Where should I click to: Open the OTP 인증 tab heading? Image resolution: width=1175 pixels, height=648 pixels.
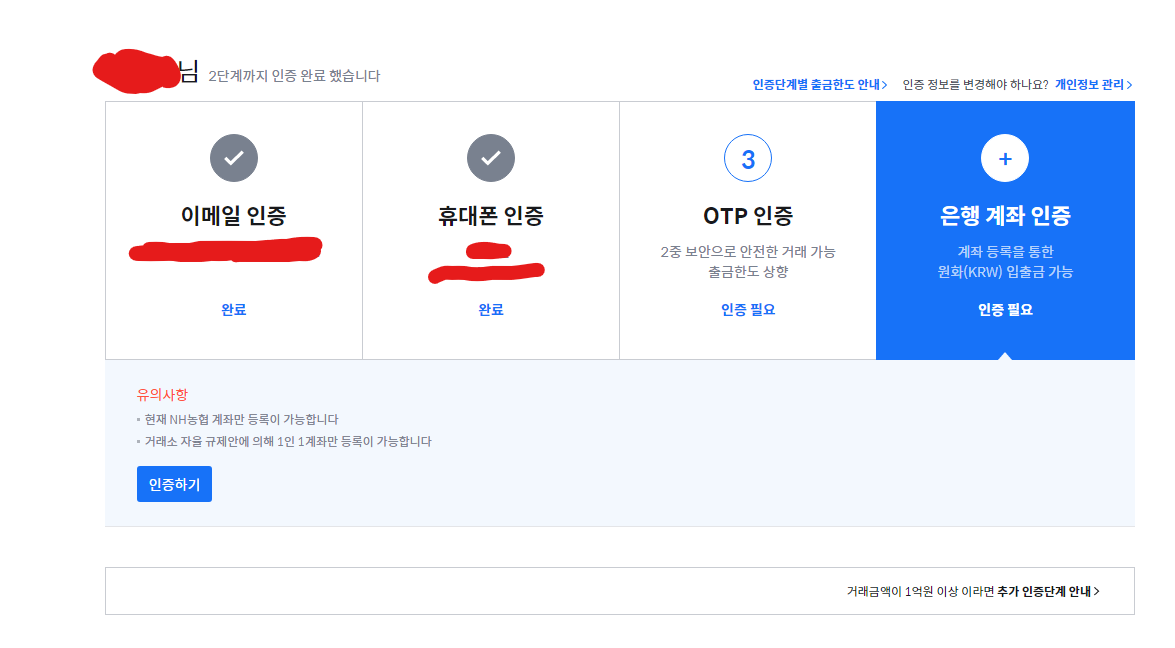tap(748, 216)
